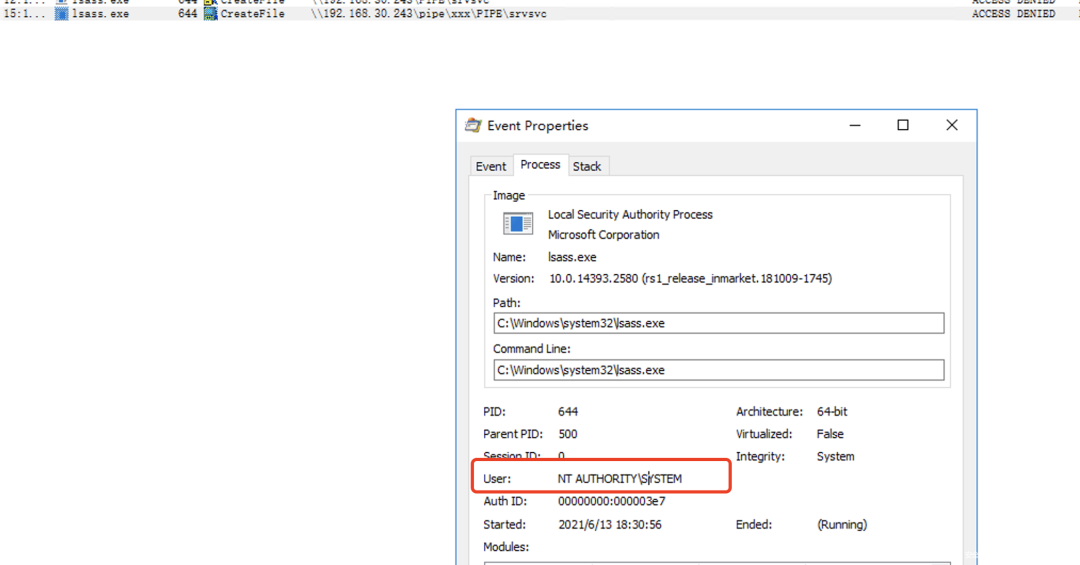Select version text 10.0.14393.2580
Screen dimensions: 1080x565
593,278
